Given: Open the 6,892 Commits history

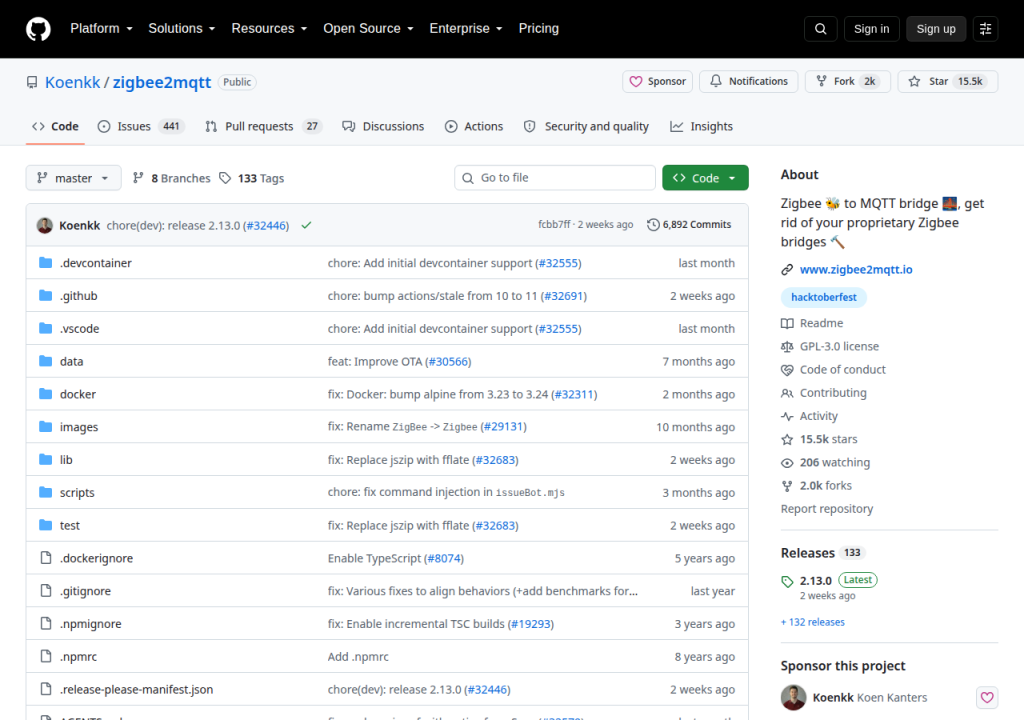Looking at the screenshot, I should pyautogui.click(x=689, y=225).
